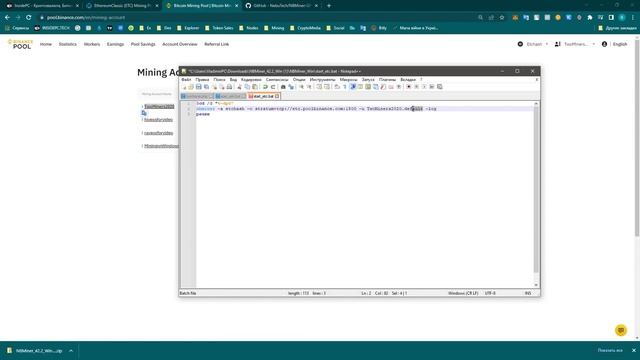Open the Token Sales bookmarks folder
The width and height of the screenshot is (640, 360).
pos(219,28)
